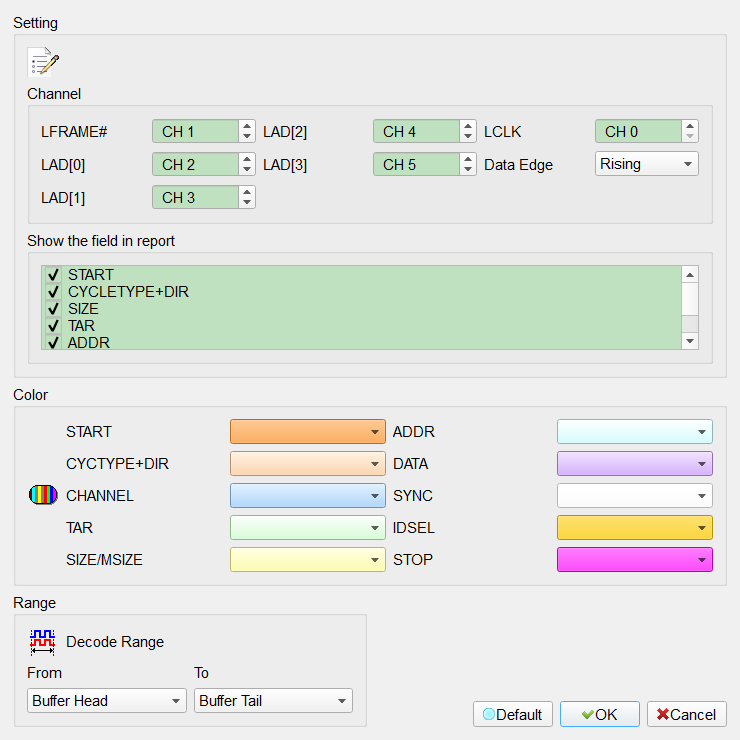Click the color bars CHANNEL icon
The image size is (740, 740).
[43, 495]
